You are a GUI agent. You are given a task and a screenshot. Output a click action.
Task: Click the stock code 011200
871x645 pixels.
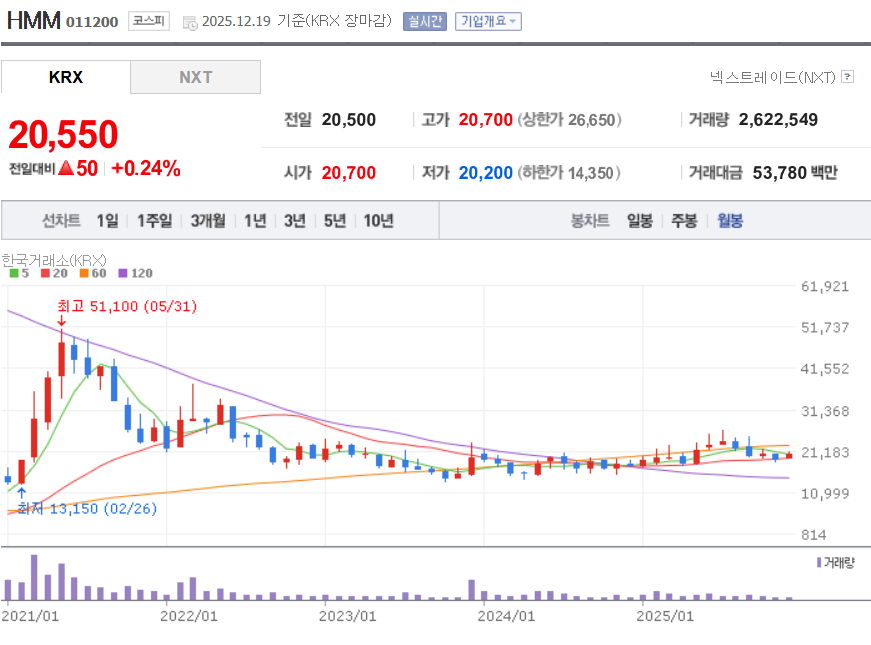click(x=92, y=22)
